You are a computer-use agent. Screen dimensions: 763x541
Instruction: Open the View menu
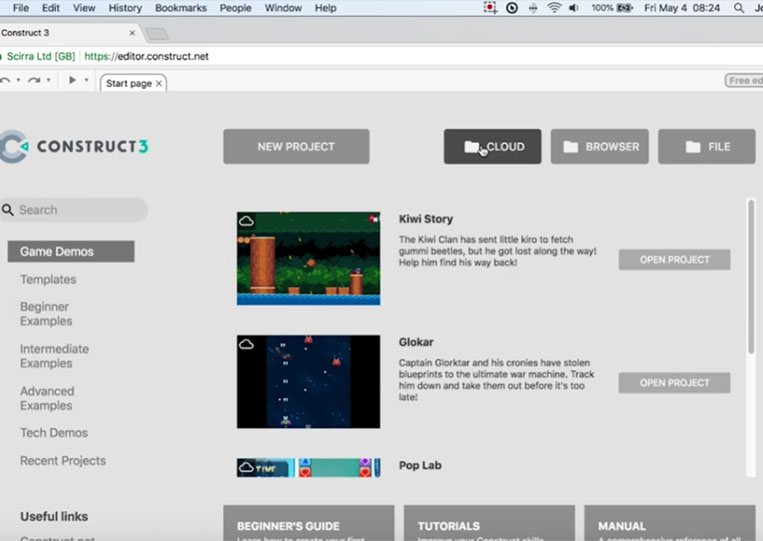pos(84,8)
